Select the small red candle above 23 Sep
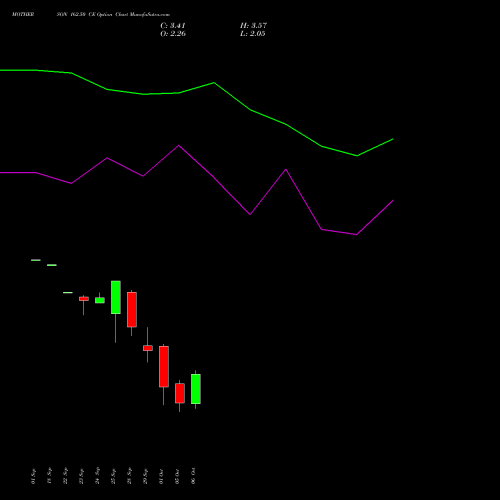Screen dimensions: 500x500 [84, 299]
